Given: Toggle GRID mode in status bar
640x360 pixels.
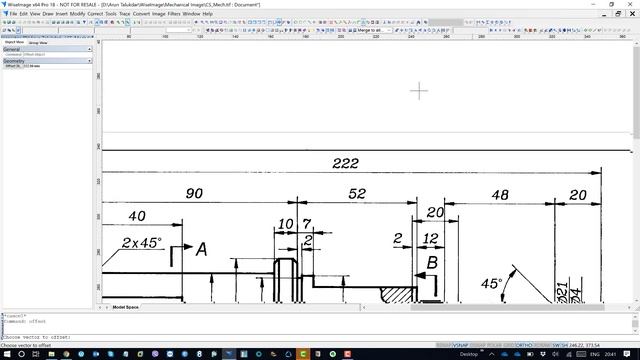Looking at the screenshot, I should 508,345.
